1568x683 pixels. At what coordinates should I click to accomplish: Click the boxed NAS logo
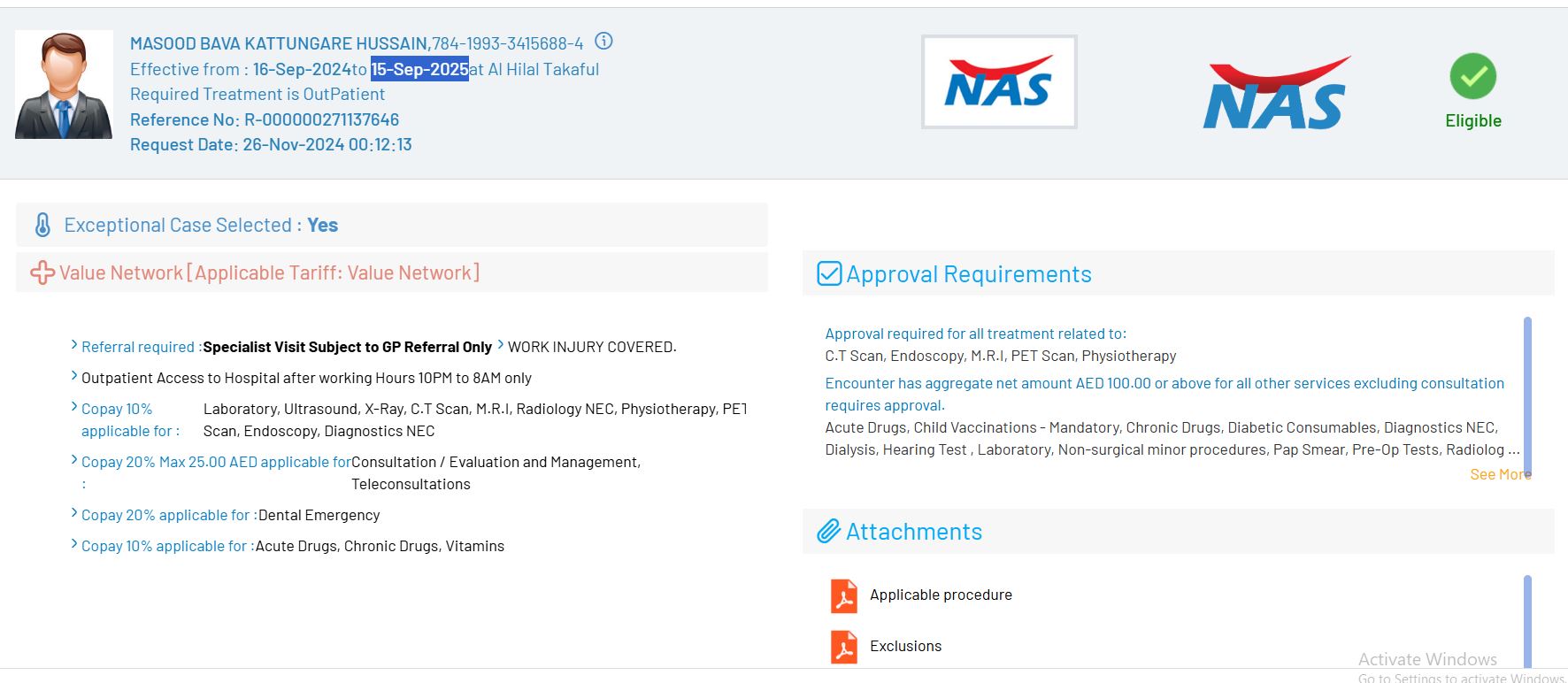click(999, 82)
